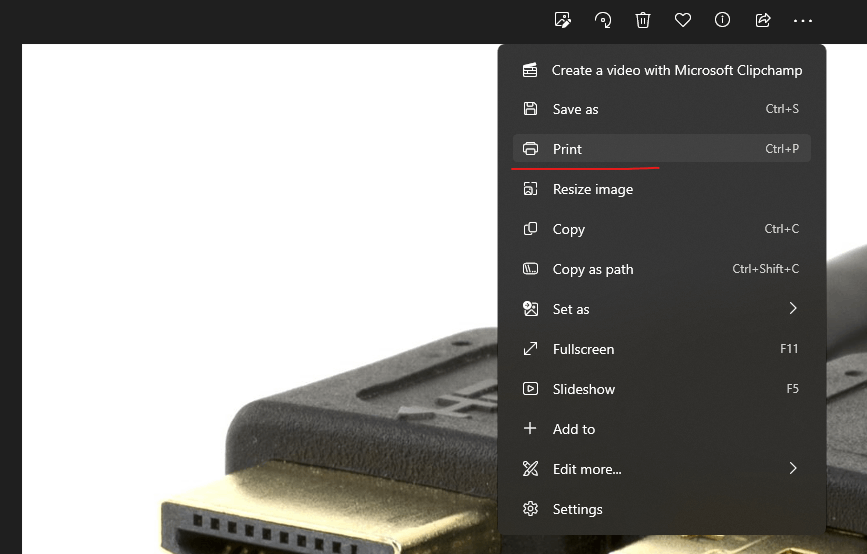Share the photo from the toolbar

click(x=762, y=20)
